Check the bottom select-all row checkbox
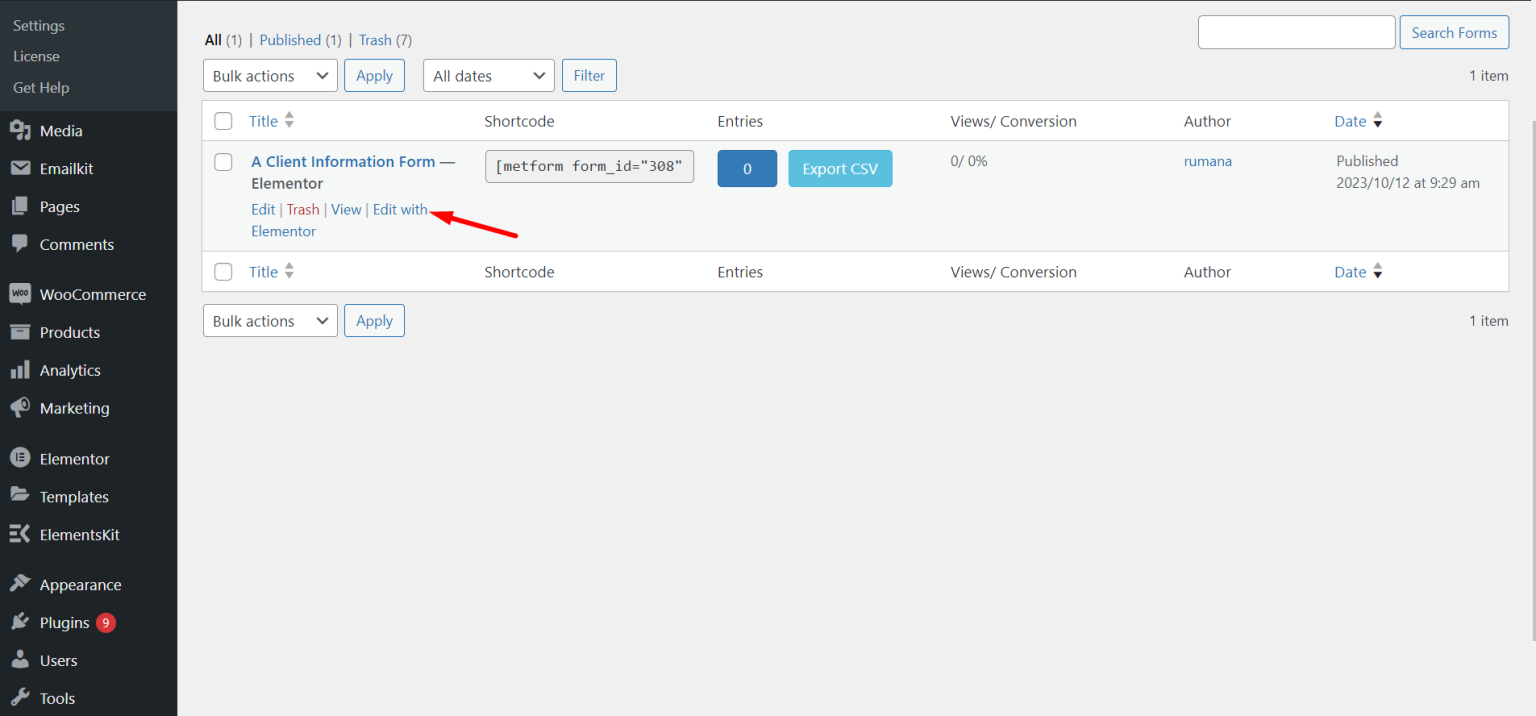 [x=223, y=271]
